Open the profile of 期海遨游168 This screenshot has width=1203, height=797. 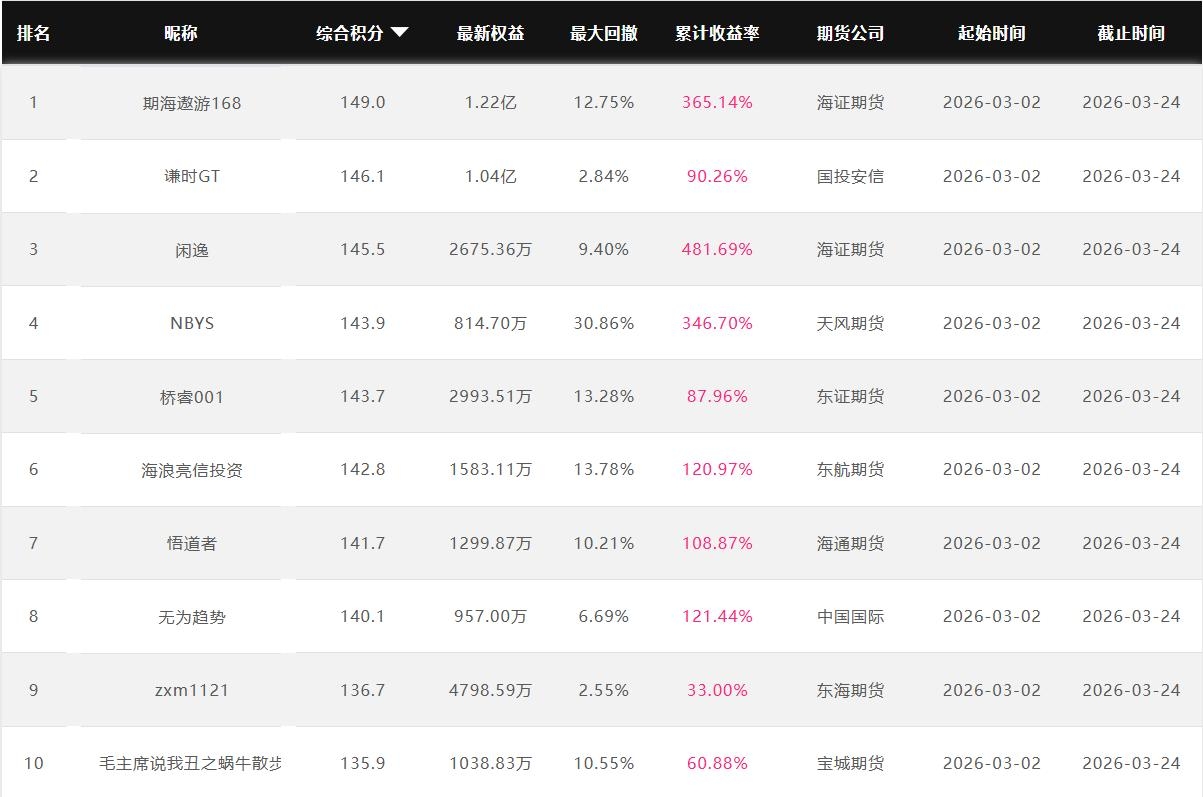(x=192, y=103)
